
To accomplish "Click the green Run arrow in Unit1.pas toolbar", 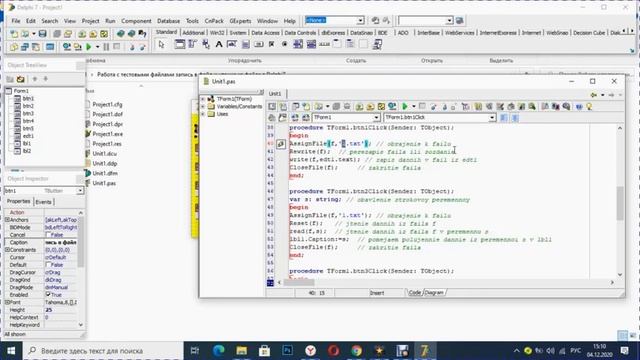I will (x=404, y=107).
